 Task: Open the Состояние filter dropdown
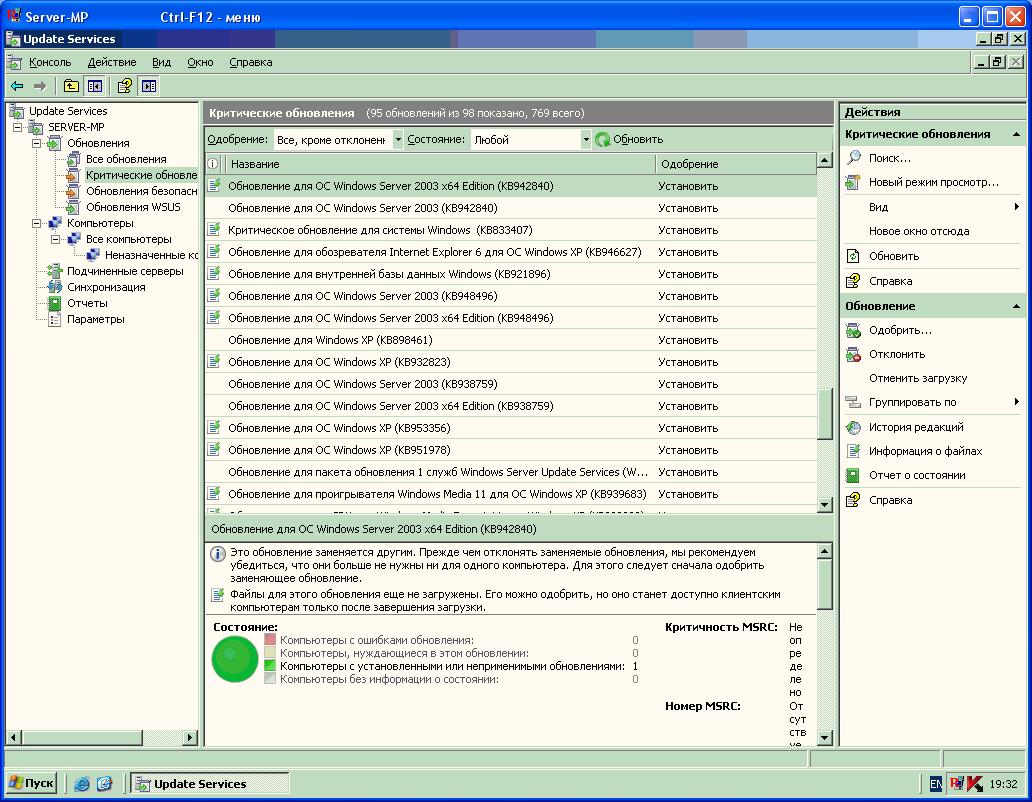pyautogui.click(x=585, y=139)
